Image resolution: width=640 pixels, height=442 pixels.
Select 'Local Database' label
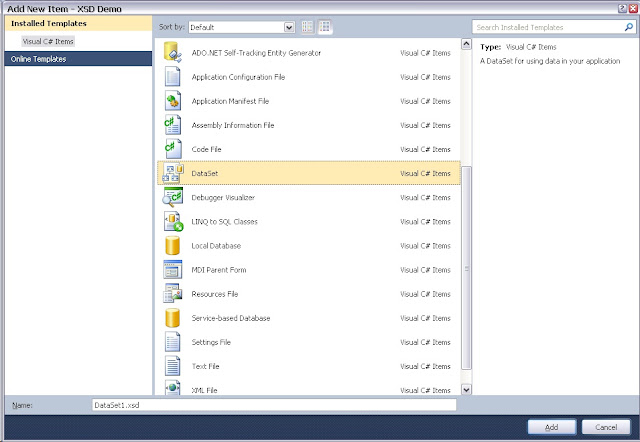[x=216, y=246]
